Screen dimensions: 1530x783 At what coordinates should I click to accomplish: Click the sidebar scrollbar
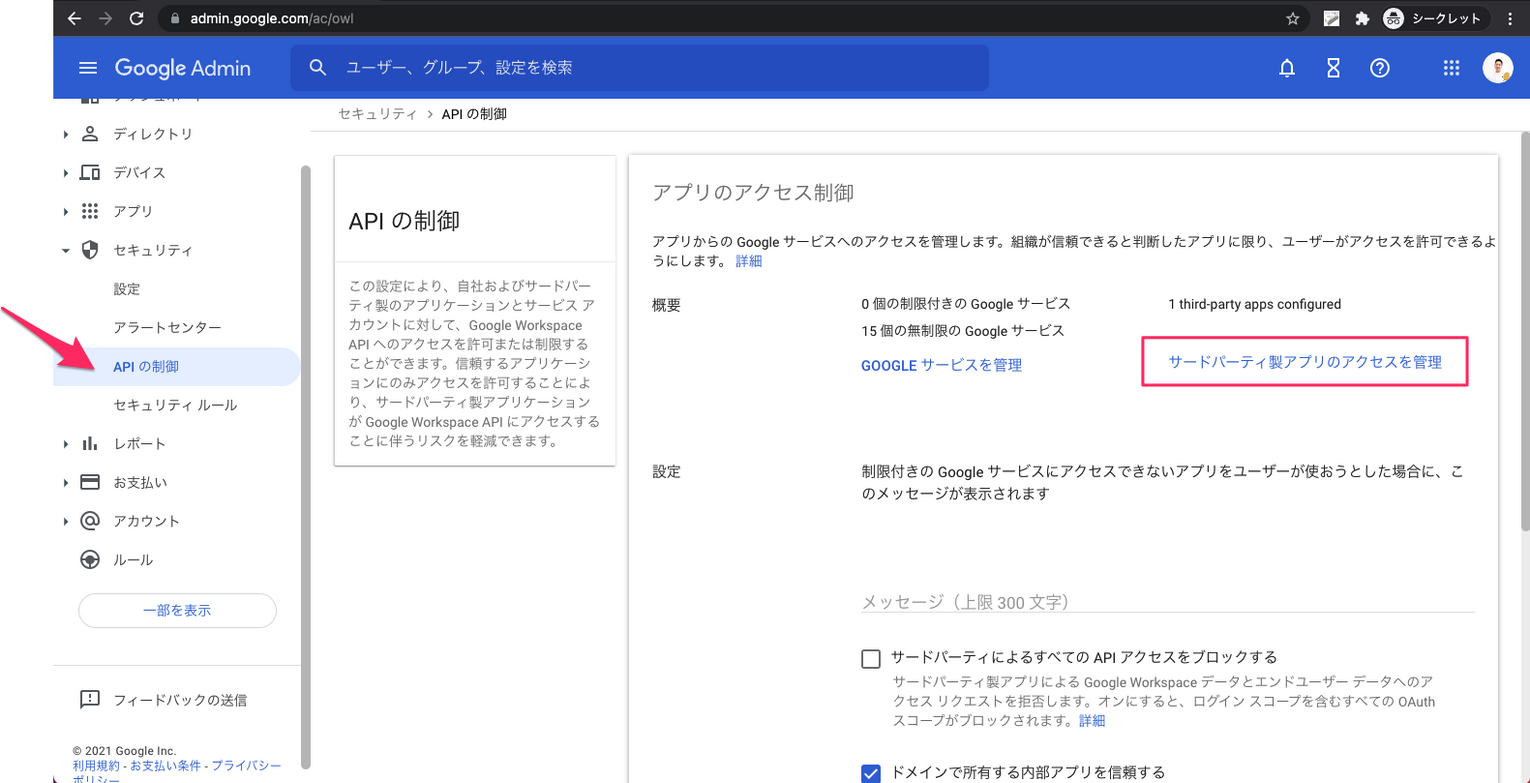pos(306,465)
